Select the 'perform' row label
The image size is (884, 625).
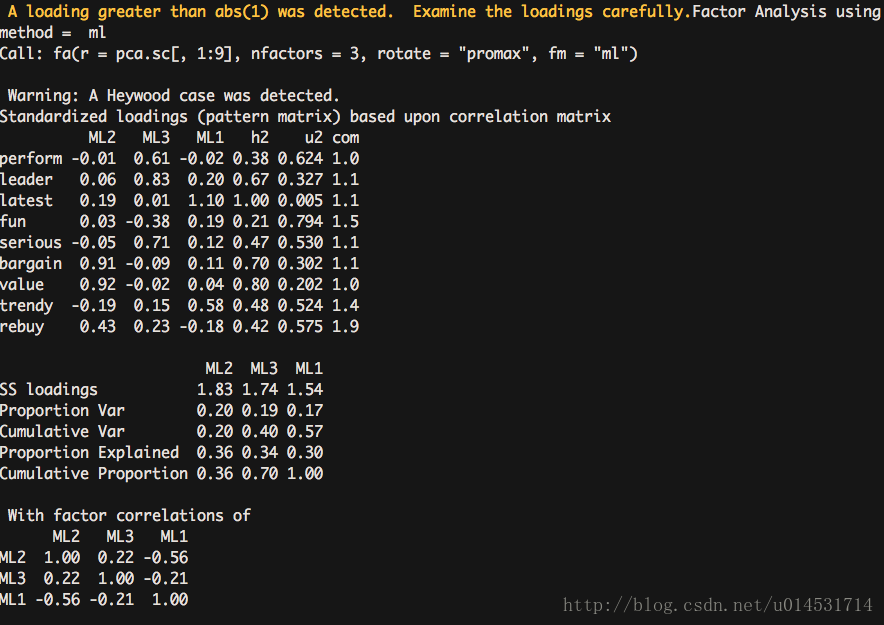[31, 159]
